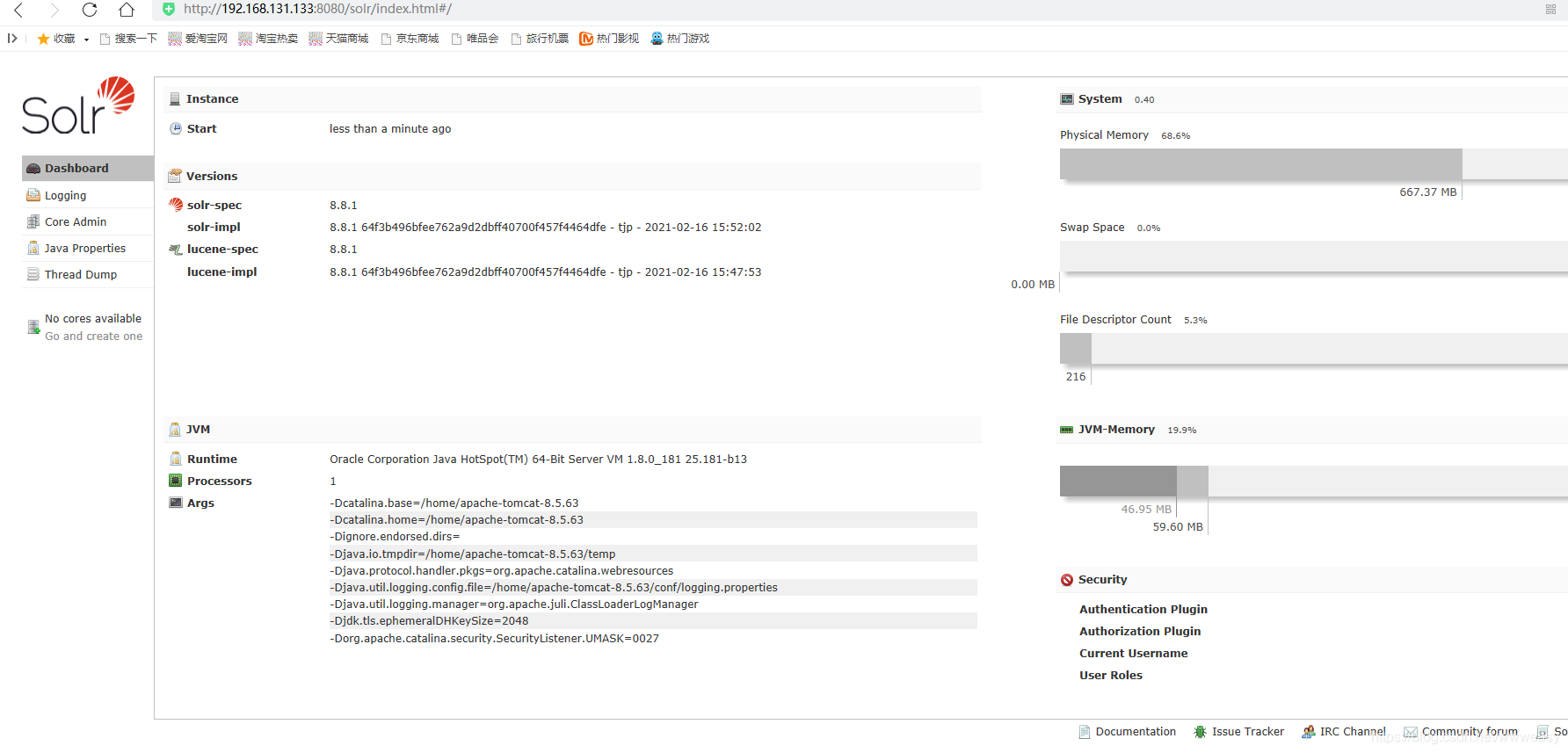Open the 搜索一下 bookmark
Image resolution: width=1568 pixels, height=753 pixels.
point(128,39)
